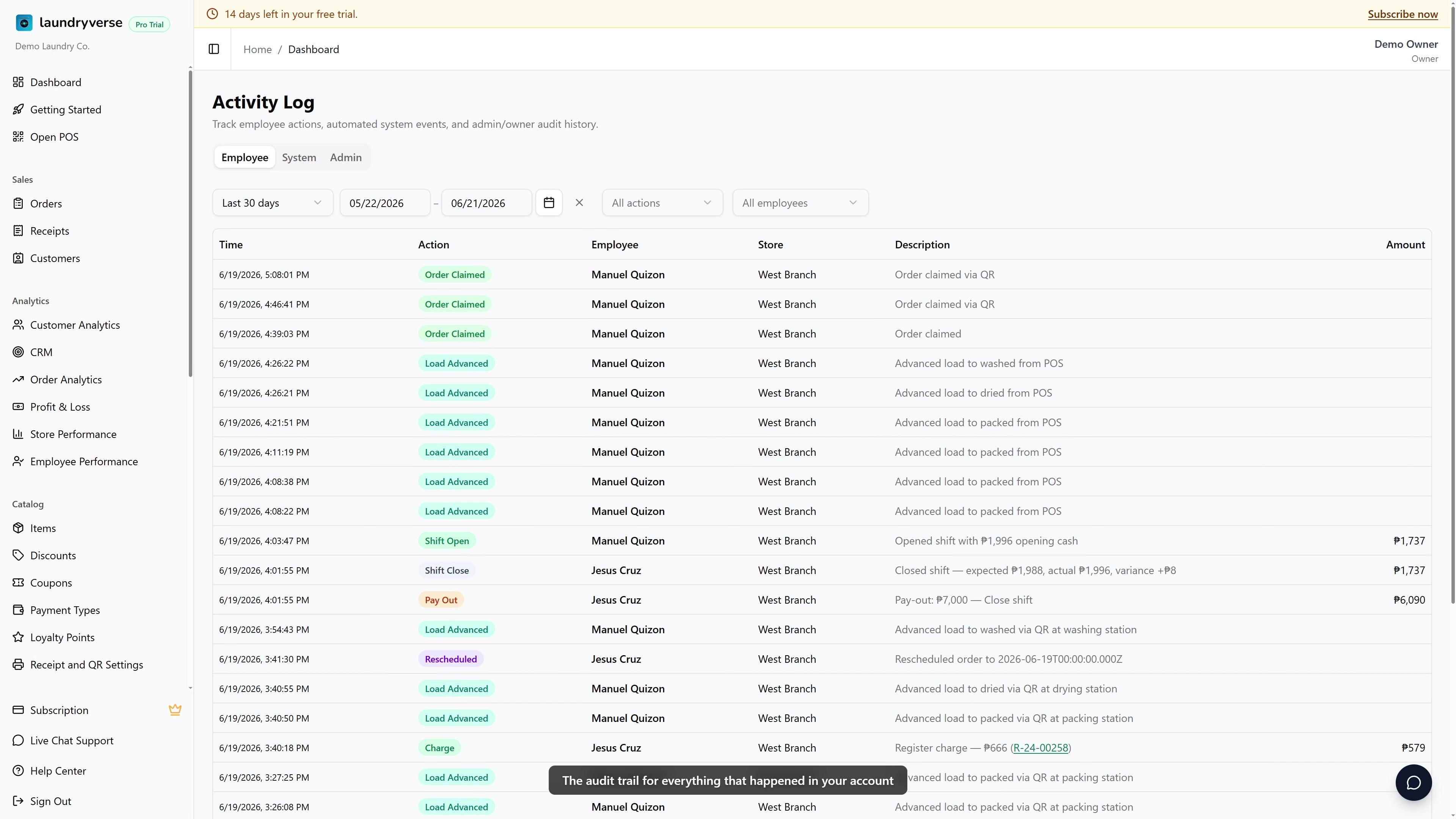Open the All employees filter dropdown
The image size is (1456, 819).
[x=800, y=202]
